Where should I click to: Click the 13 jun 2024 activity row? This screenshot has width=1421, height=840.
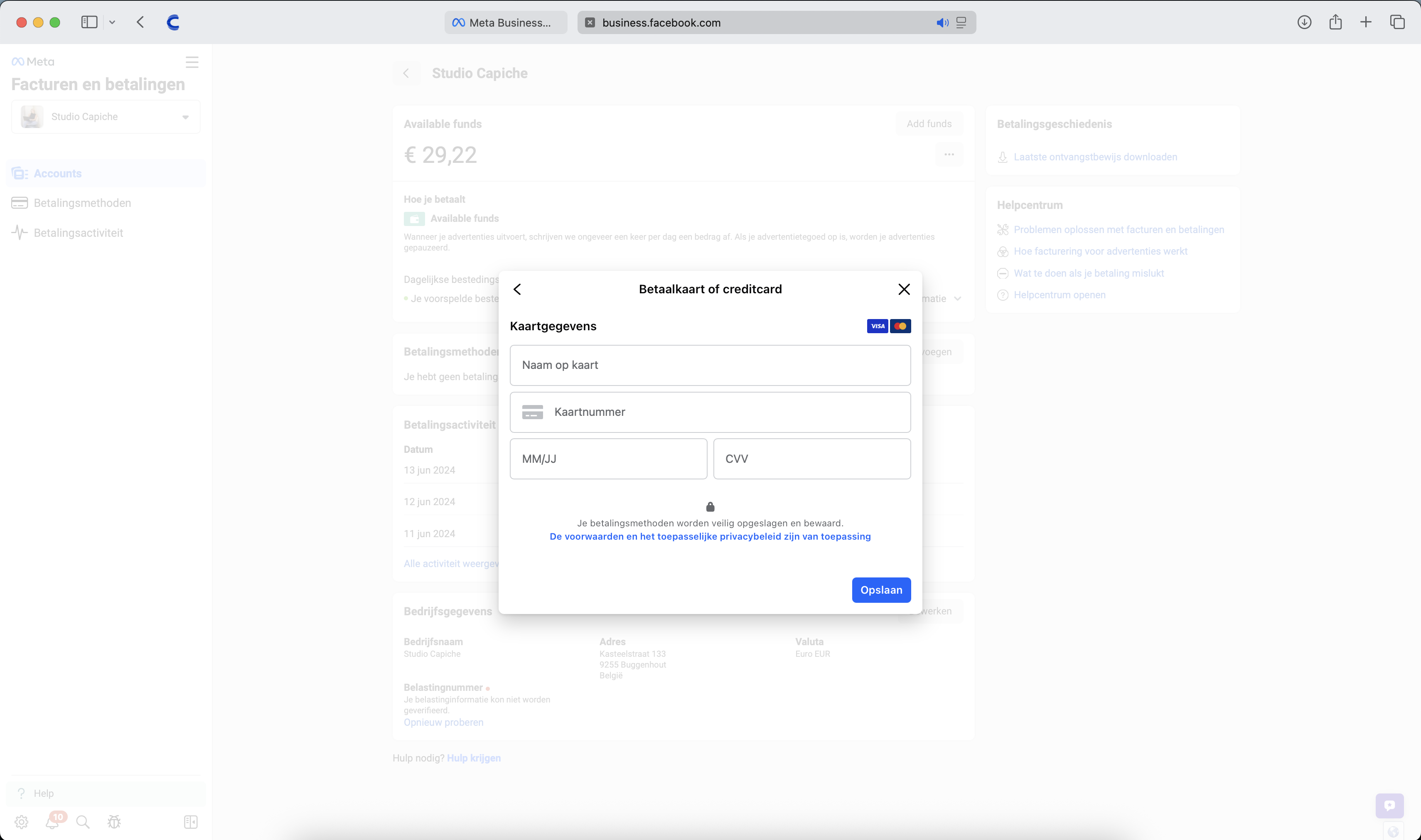pyautogui.click(x=429, y=470)
